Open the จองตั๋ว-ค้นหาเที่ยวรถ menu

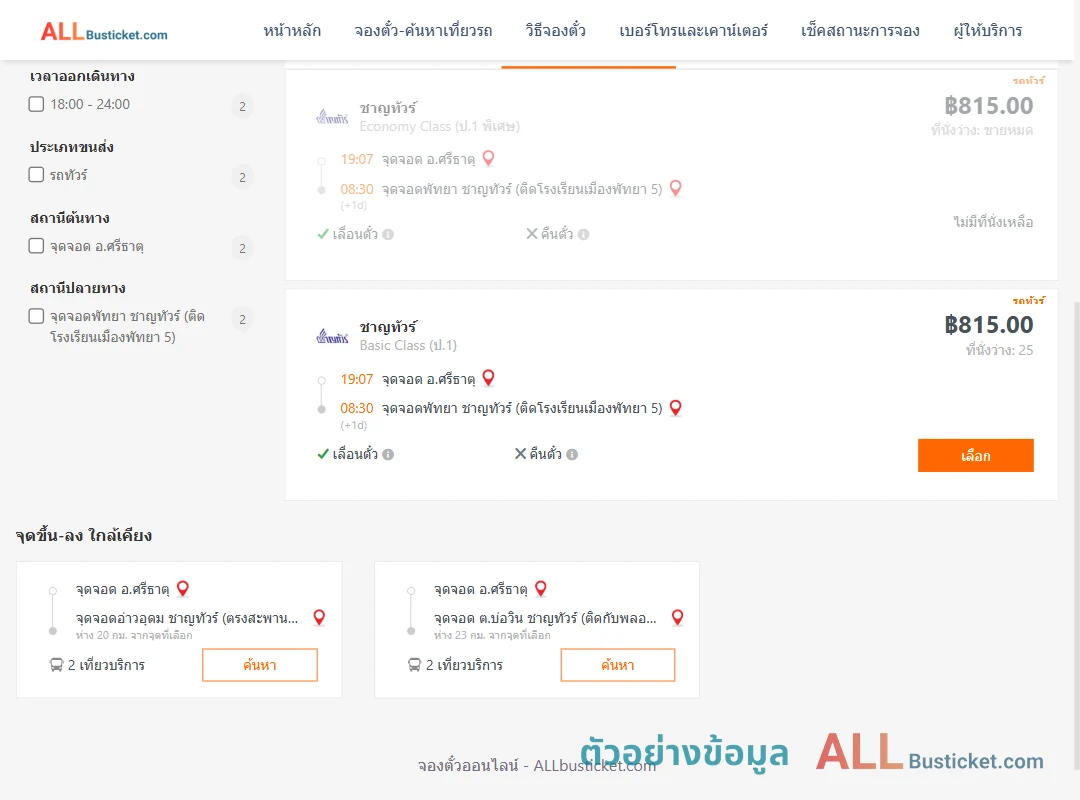pyautogui.click(x=423, y=30)
